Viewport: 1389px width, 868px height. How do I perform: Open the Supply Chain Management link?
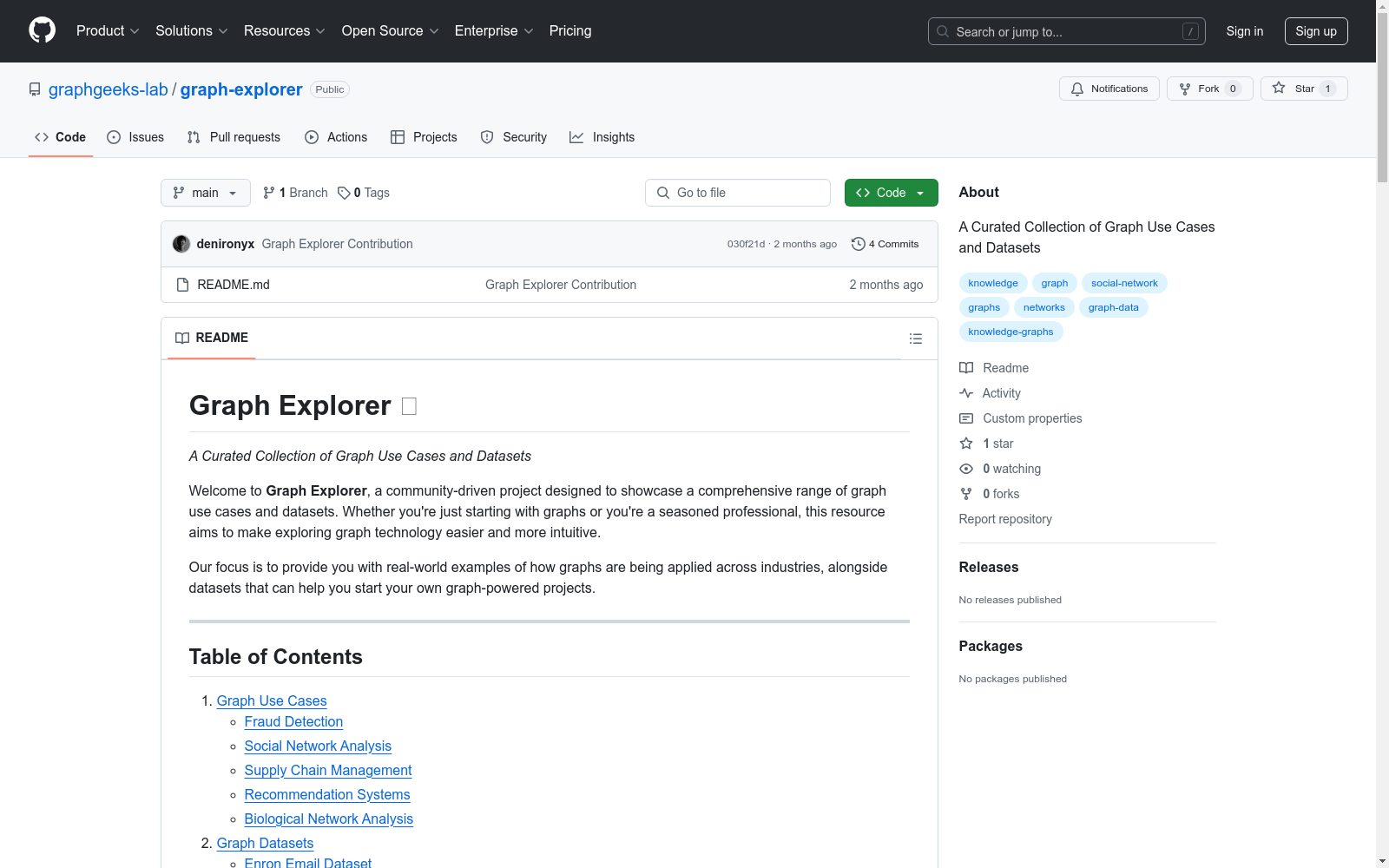[328, 771]
